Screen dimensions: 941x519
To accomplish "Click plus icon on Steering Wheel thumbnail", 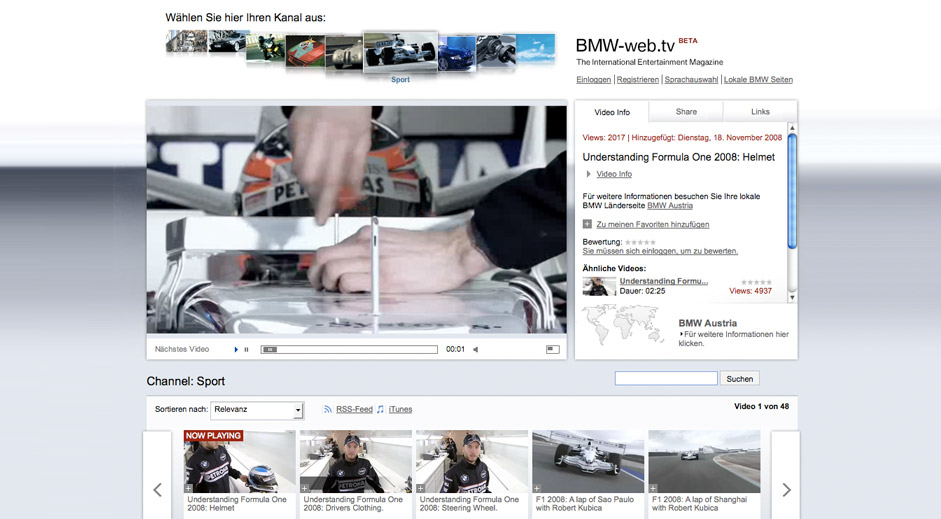I will pos(421,488).
